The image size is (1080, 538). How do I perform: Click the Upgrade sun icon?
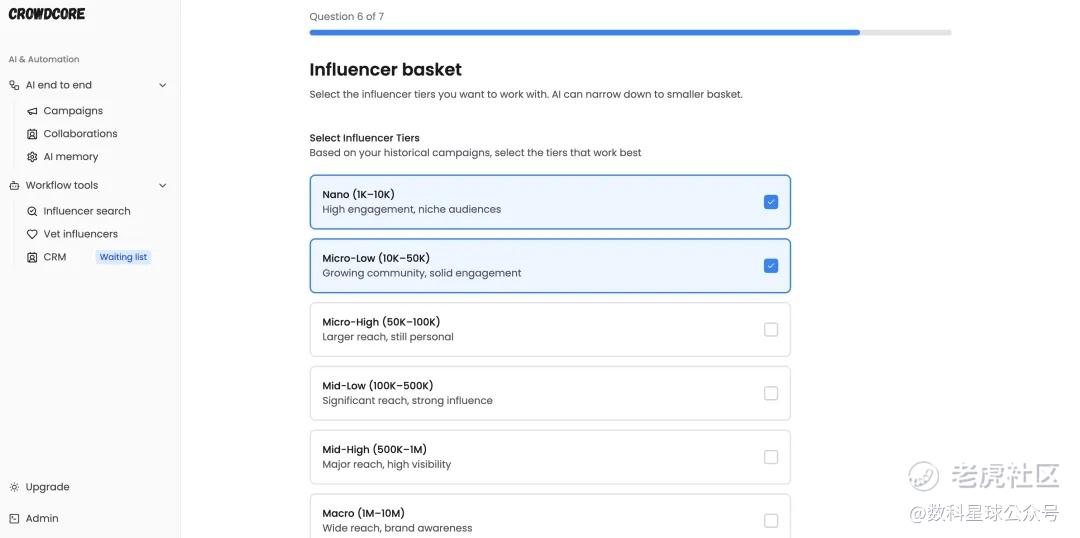click(14, 487)
